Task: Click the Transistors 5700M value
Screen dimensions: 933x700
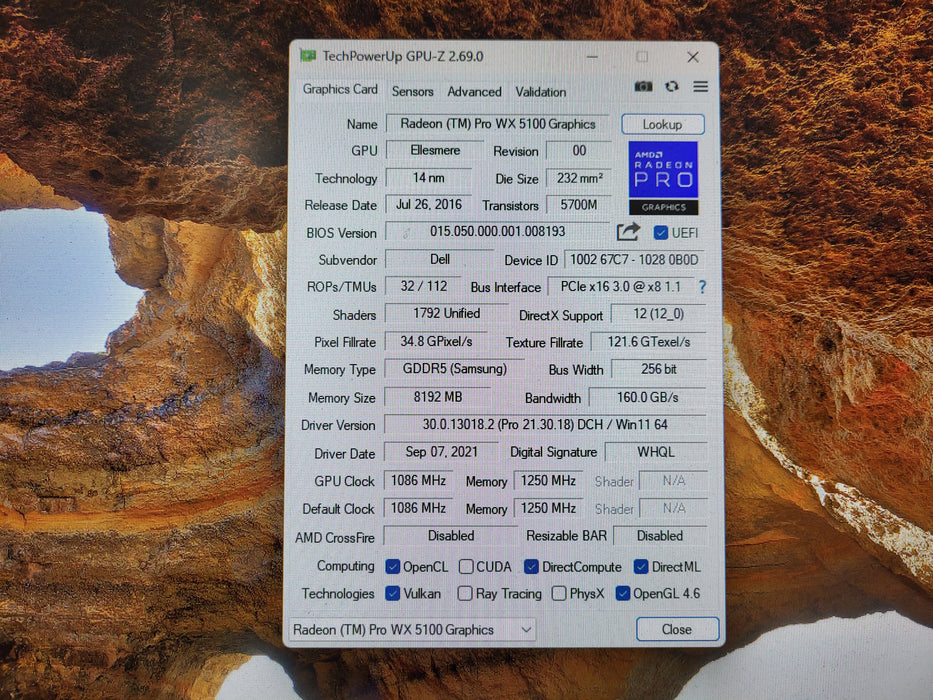Action: click(579, 205)
